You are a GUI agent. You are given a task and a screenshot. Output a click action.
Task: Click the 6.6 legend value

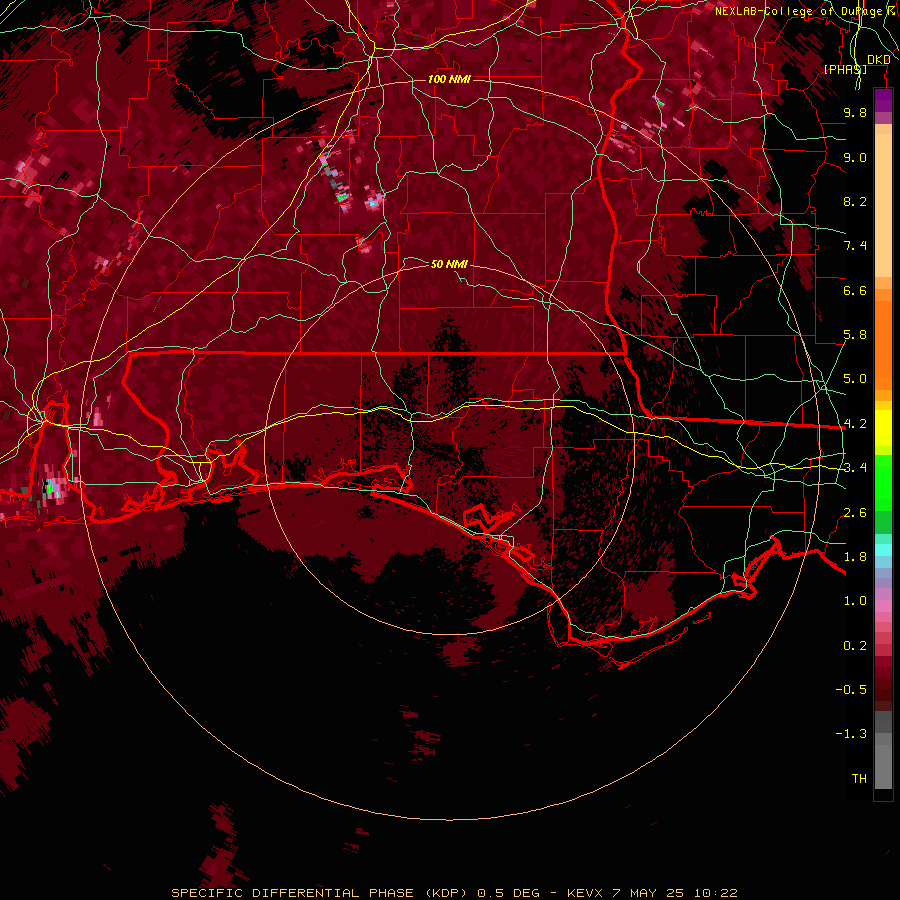tap(855, 290)
